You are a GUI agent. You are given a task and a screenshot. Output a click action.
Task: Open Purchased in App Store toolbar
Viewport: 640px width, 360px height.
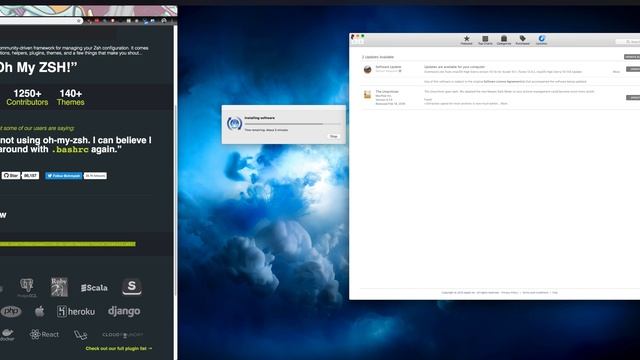(x=522, y=40)
